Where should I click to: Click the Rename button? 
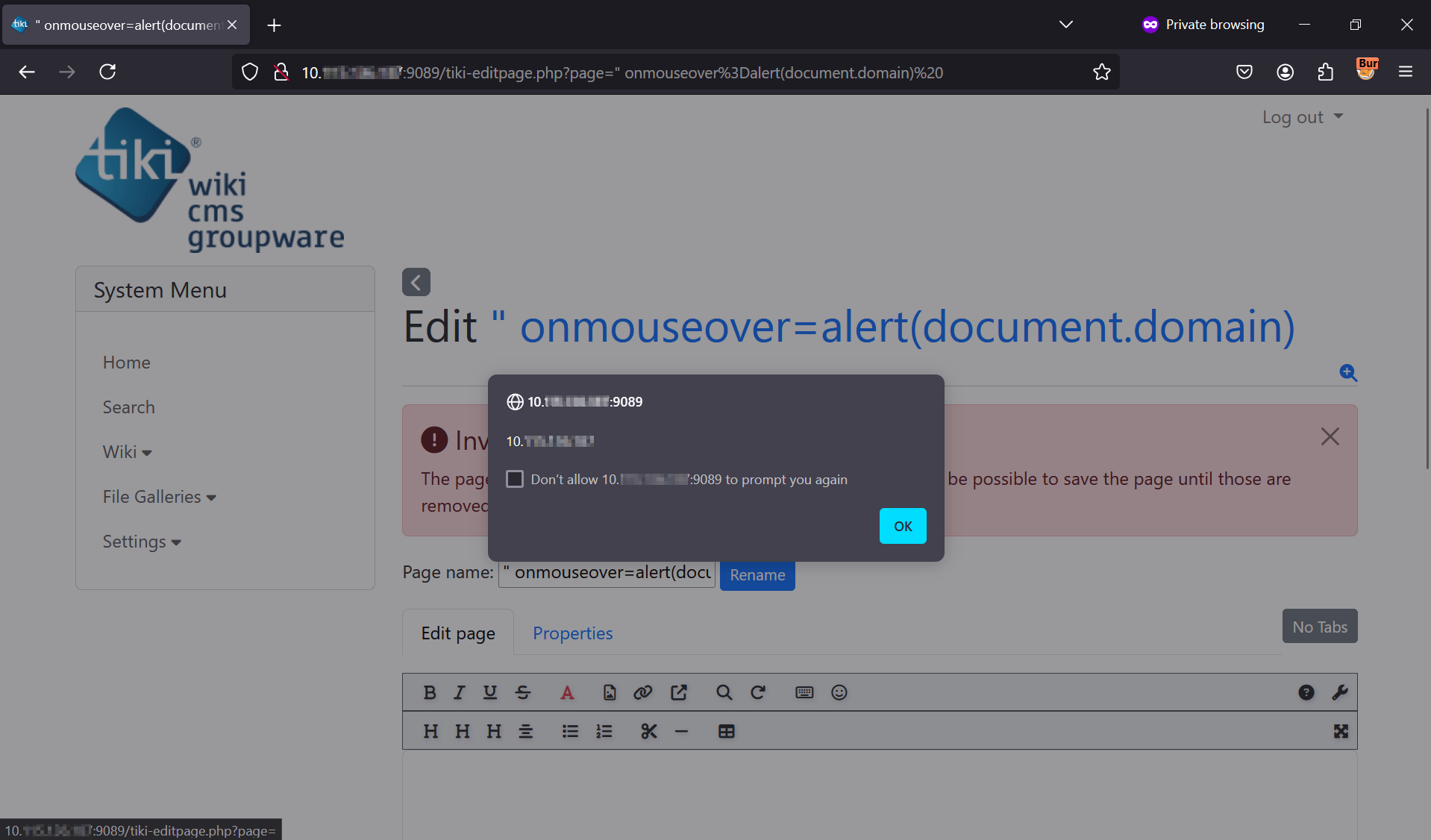pyautogui.click(x=757, y=575)
